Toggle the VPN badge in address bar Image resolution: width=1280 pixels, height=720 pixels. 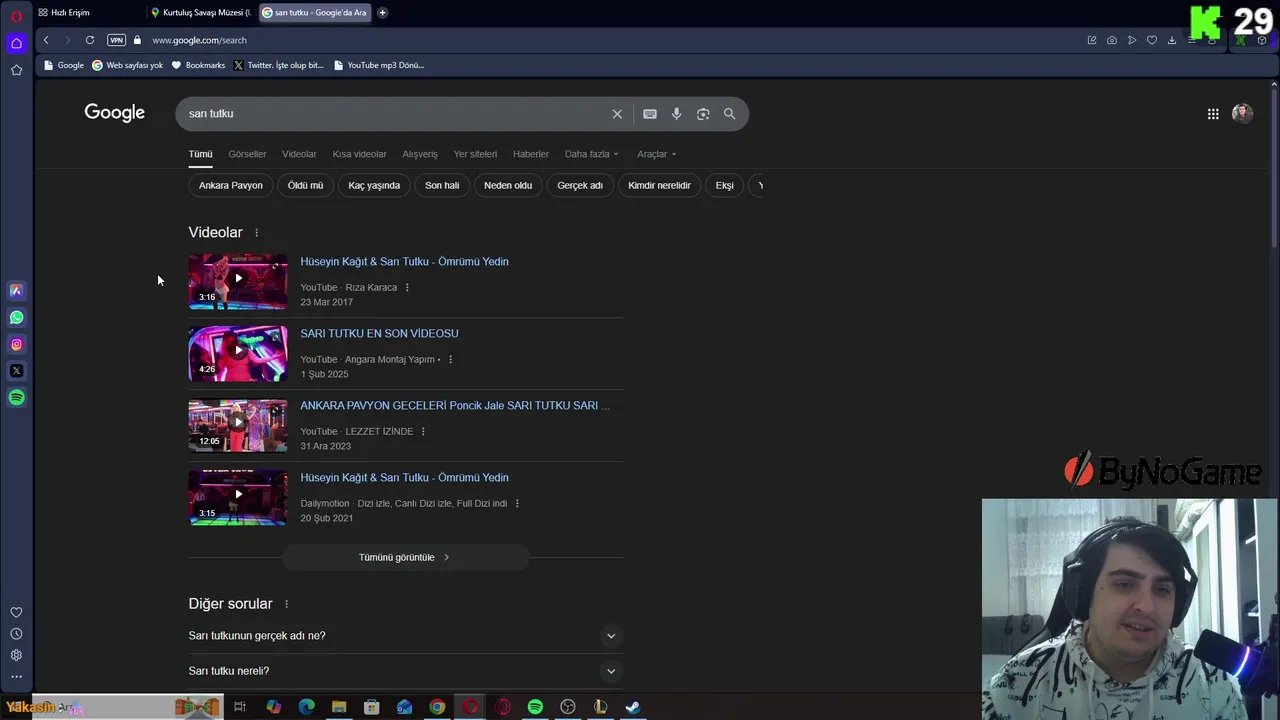point(116,40)
